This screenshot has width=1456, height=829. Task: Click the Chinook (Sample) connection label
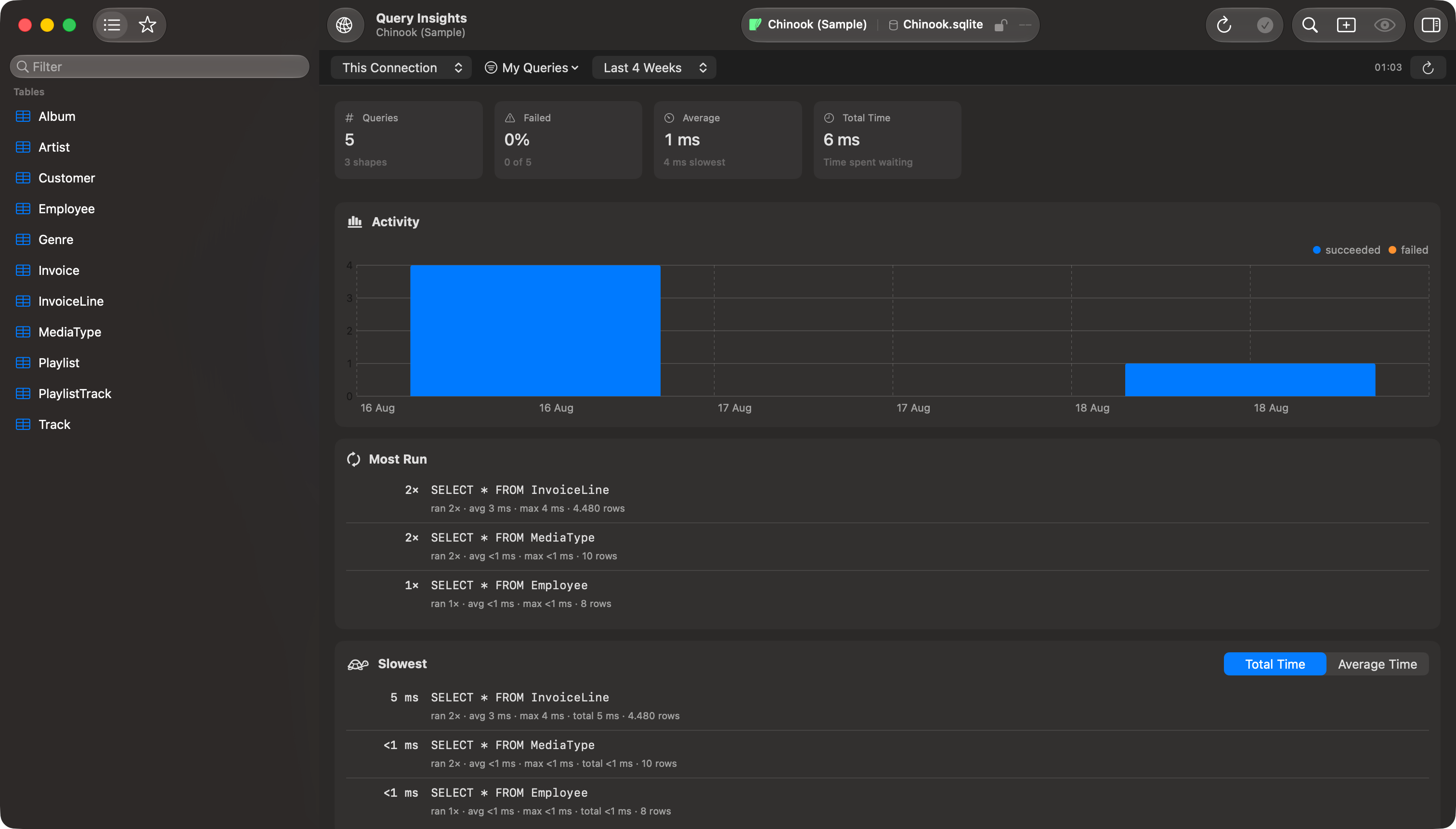pyautogui.click(x=817, y=25)
